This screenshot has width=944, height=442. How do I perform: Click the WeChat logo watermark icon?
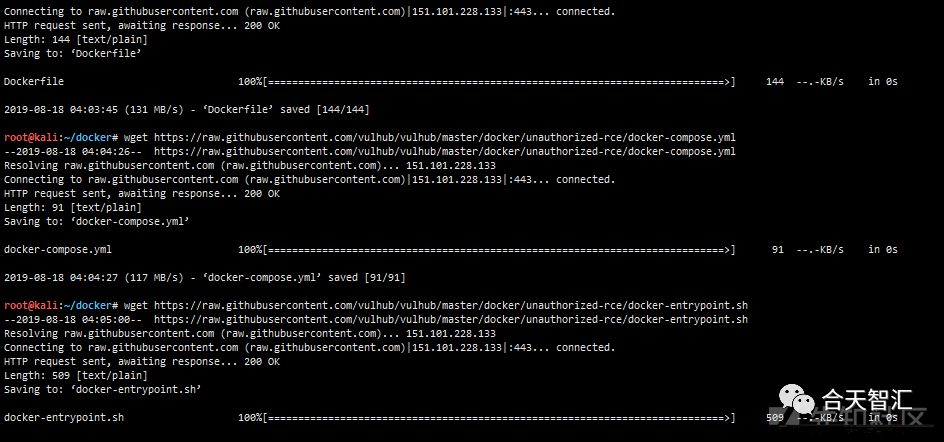(x=798, y=399)
